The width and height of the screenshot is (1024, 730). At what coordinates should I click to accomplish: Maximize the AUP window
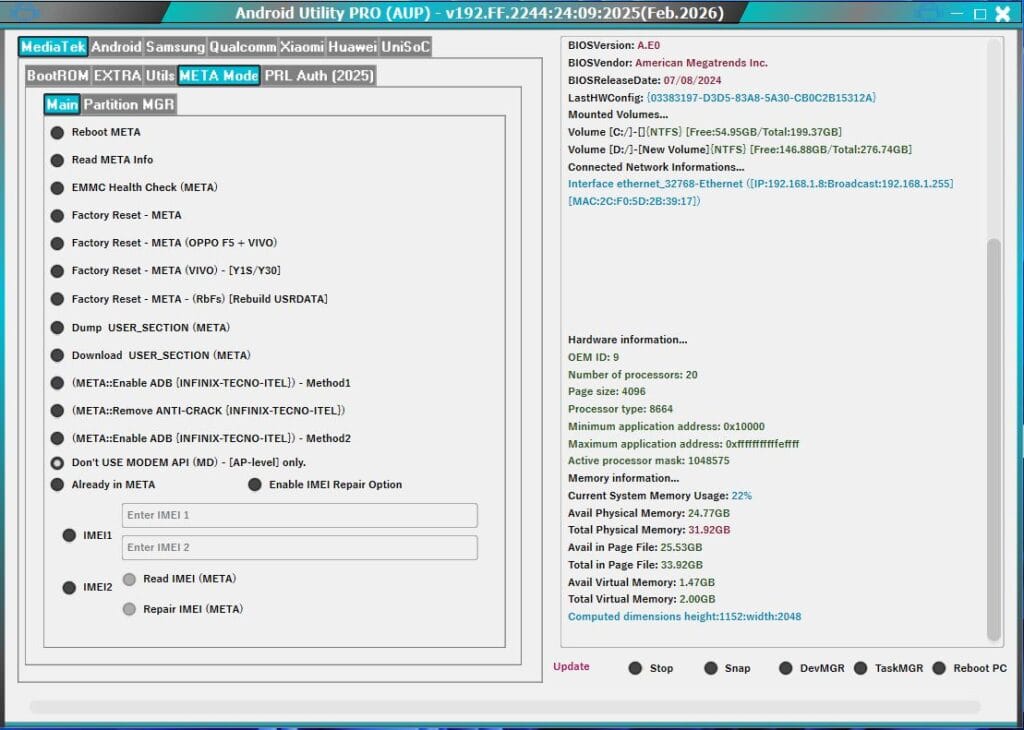click(980, 14)
